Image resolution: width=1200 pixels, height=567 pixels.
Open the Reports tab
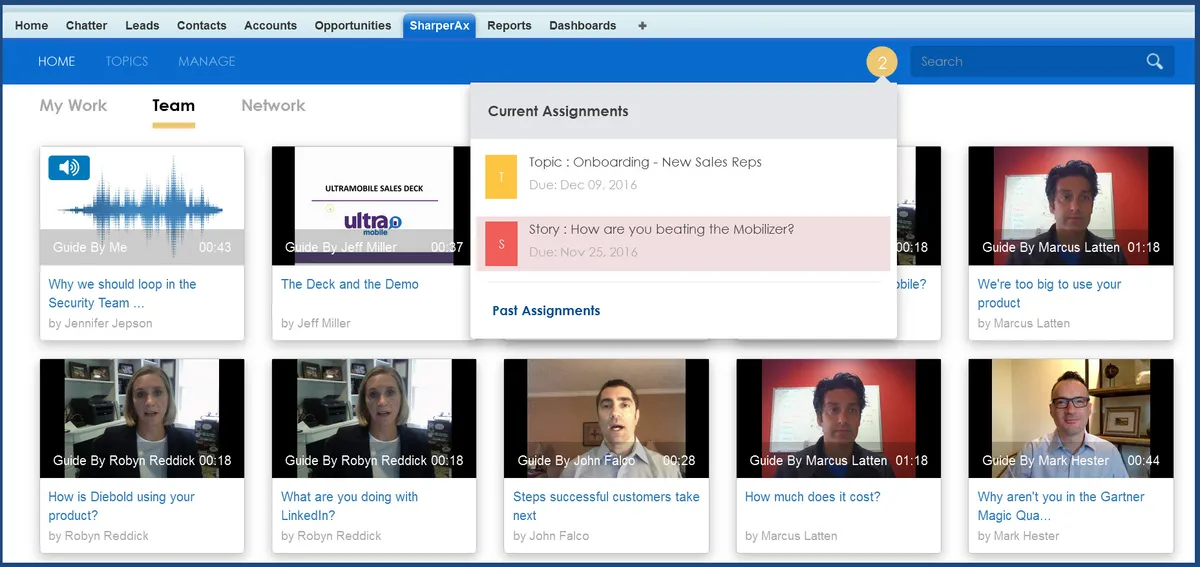tap(510, 26)
